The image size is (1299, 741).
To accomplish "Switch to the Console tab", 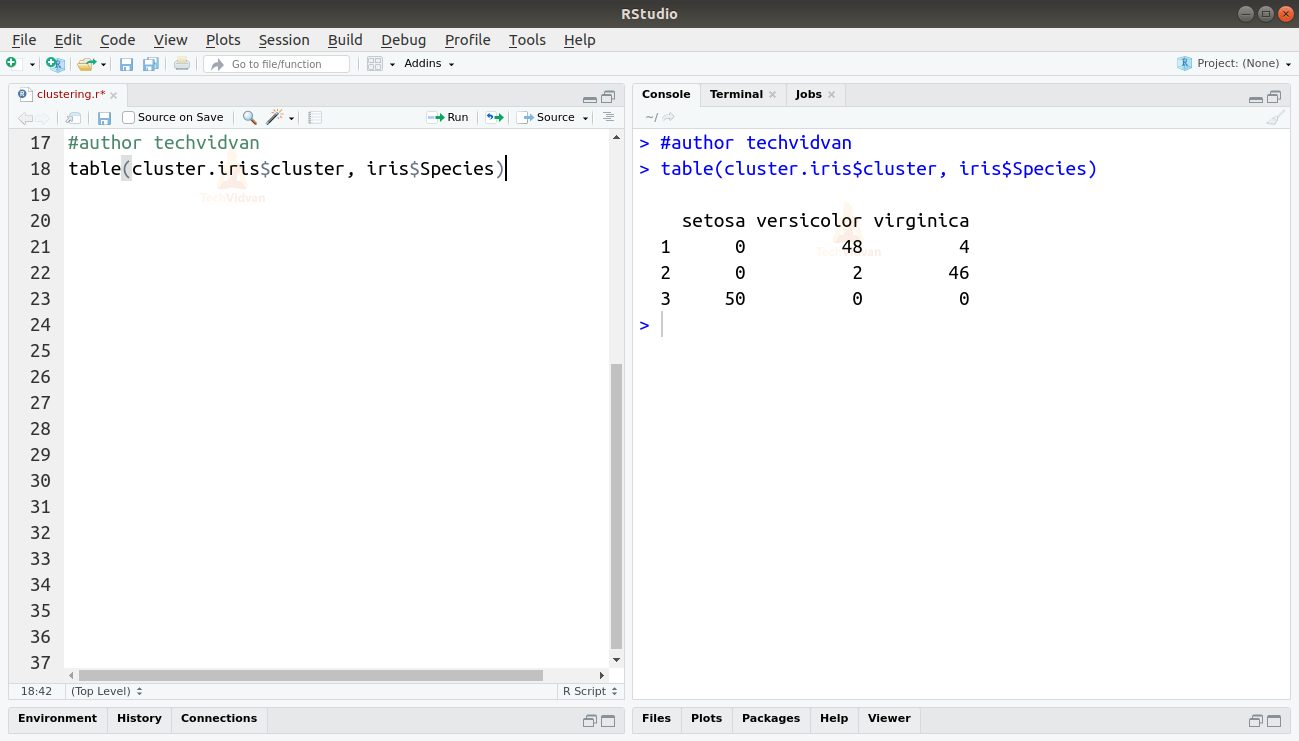I will 666,94.
